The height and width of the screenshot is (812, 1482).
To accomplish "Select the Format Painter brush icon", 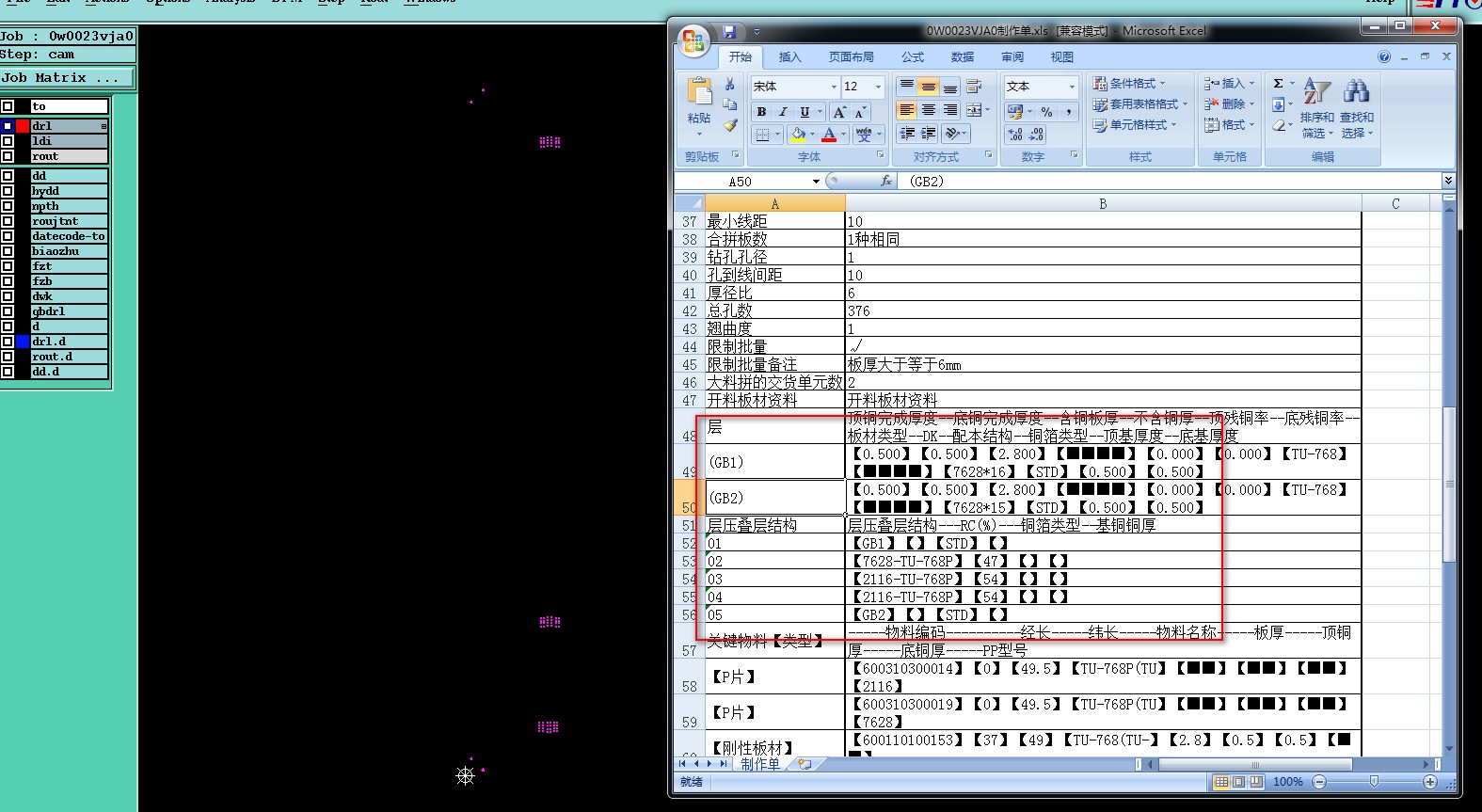I will coord(730,124).
